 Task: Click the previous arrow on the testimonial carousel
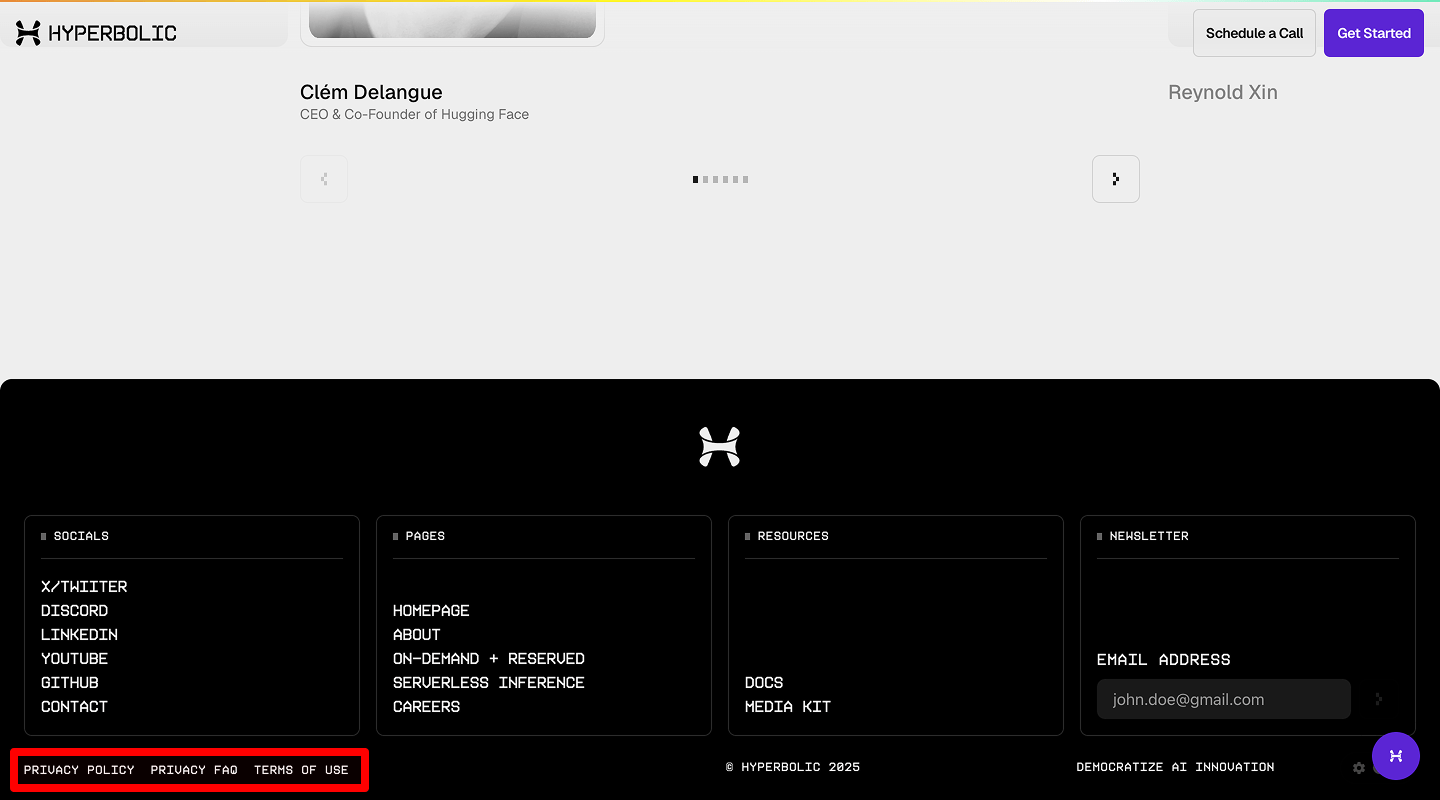(x=323, y=178)
